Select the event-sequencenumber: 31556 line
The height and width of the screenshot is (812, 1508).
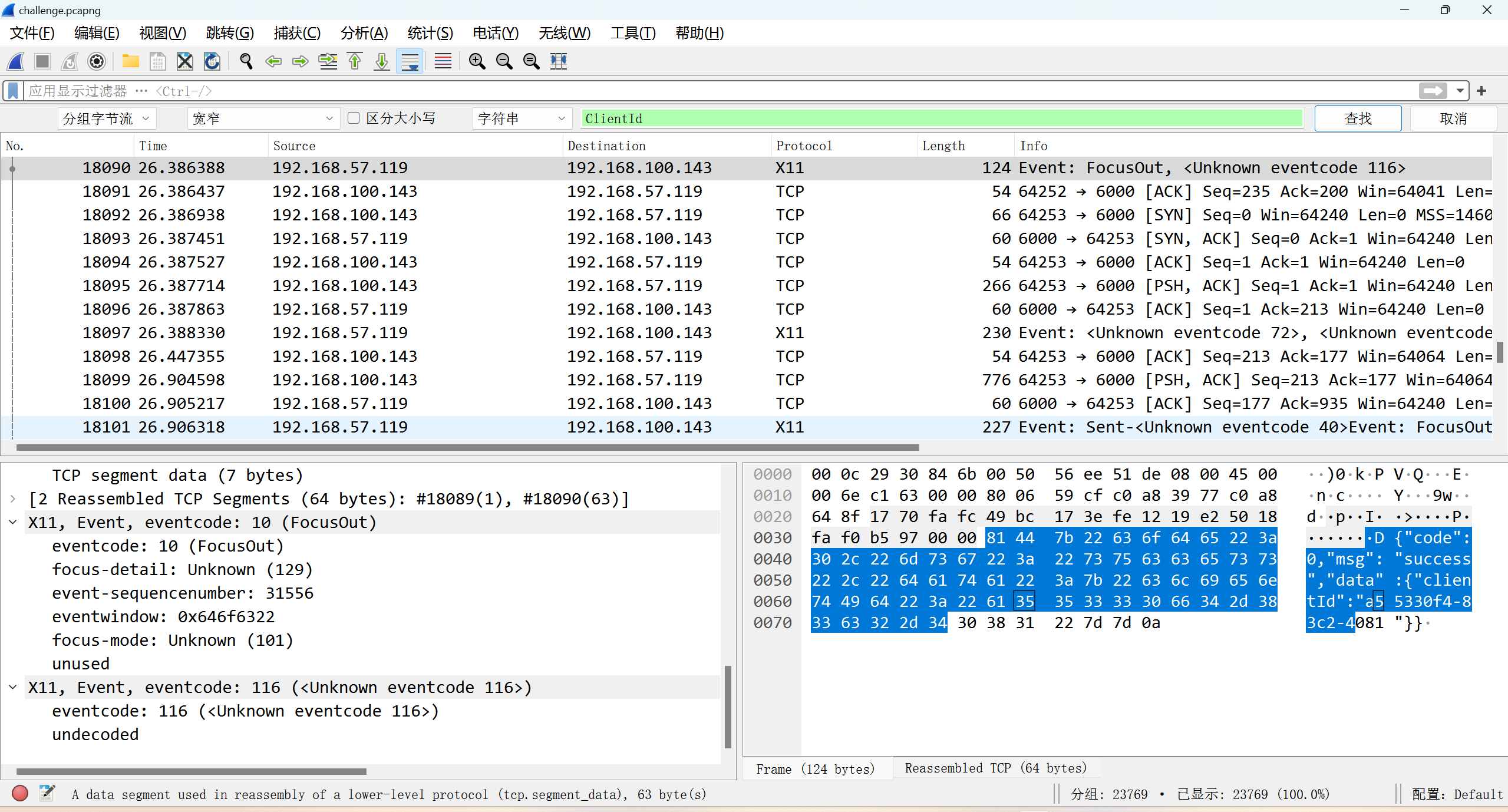[x=183, y=593]
